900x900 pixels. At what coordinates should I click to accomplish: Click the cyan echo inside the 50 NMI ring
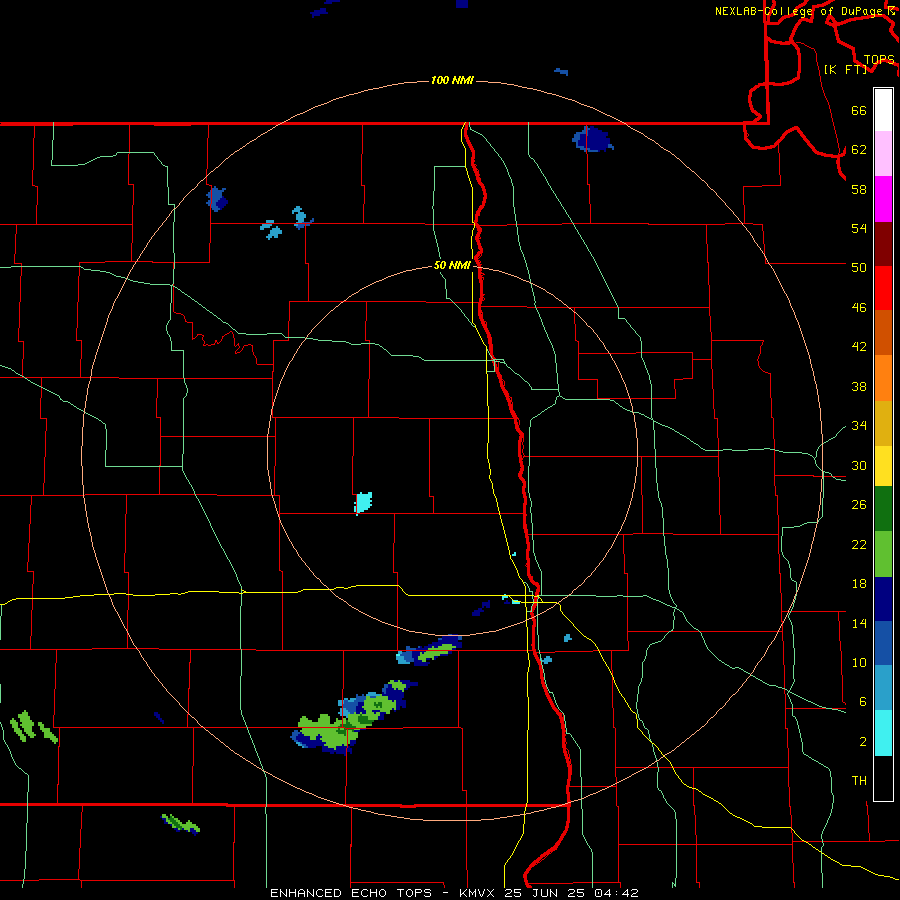363,503
